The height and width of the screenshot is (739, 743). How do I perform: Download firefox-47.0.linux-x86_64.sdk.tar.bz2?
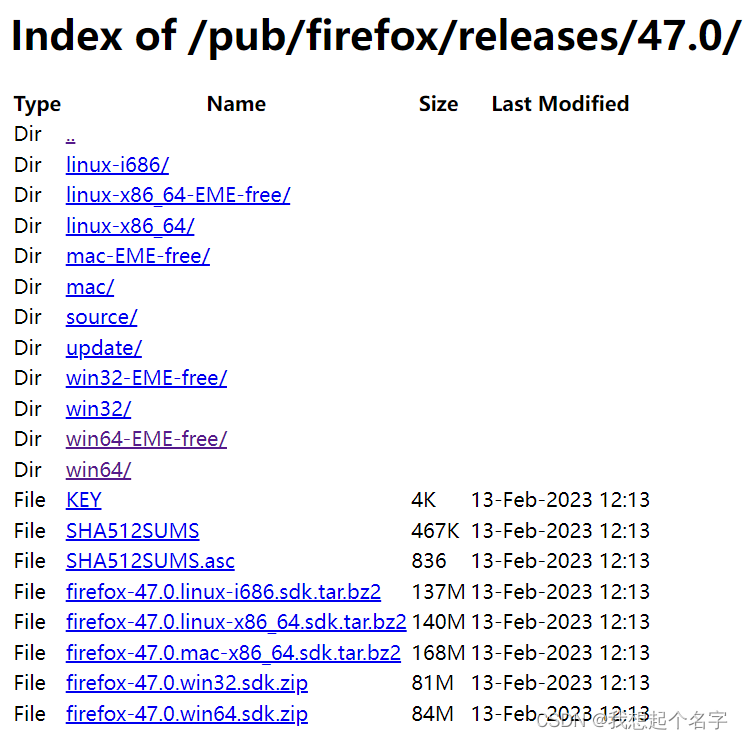pyautogui.click(x=236, y=622)
